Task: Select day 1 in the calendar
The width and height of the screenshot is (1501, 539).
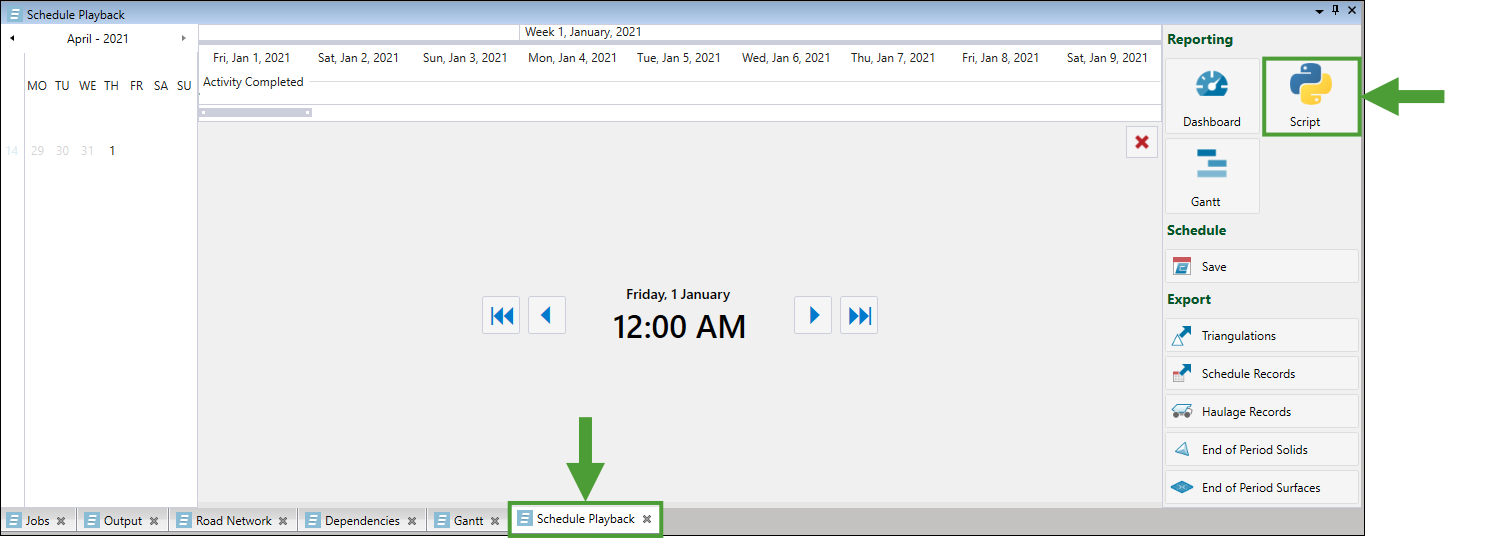Action: click(x=112, y=151)
